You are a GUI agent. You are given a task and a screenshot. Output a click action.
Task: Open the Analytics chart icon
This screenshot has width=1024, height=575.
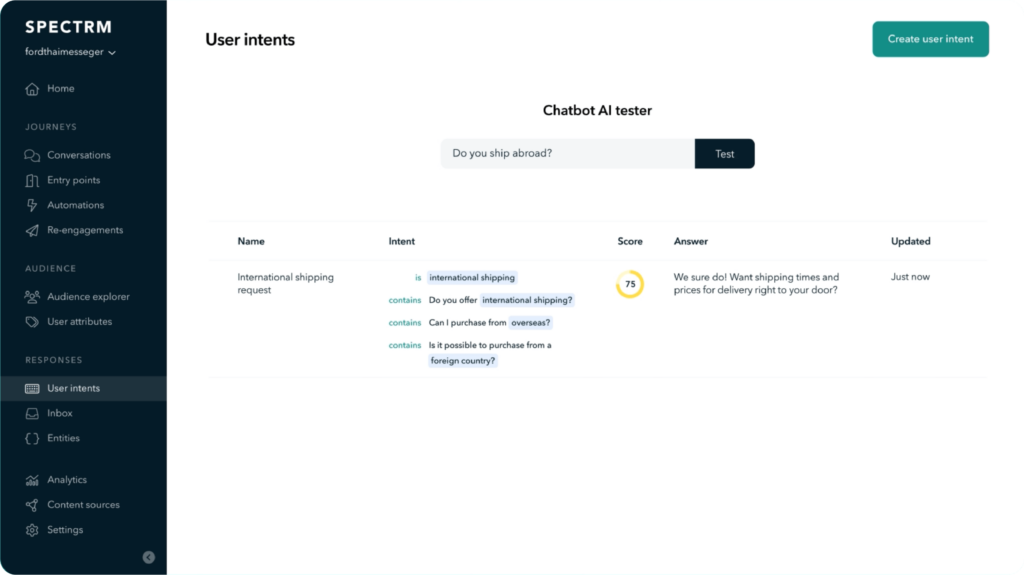click(x=32, y=480)
